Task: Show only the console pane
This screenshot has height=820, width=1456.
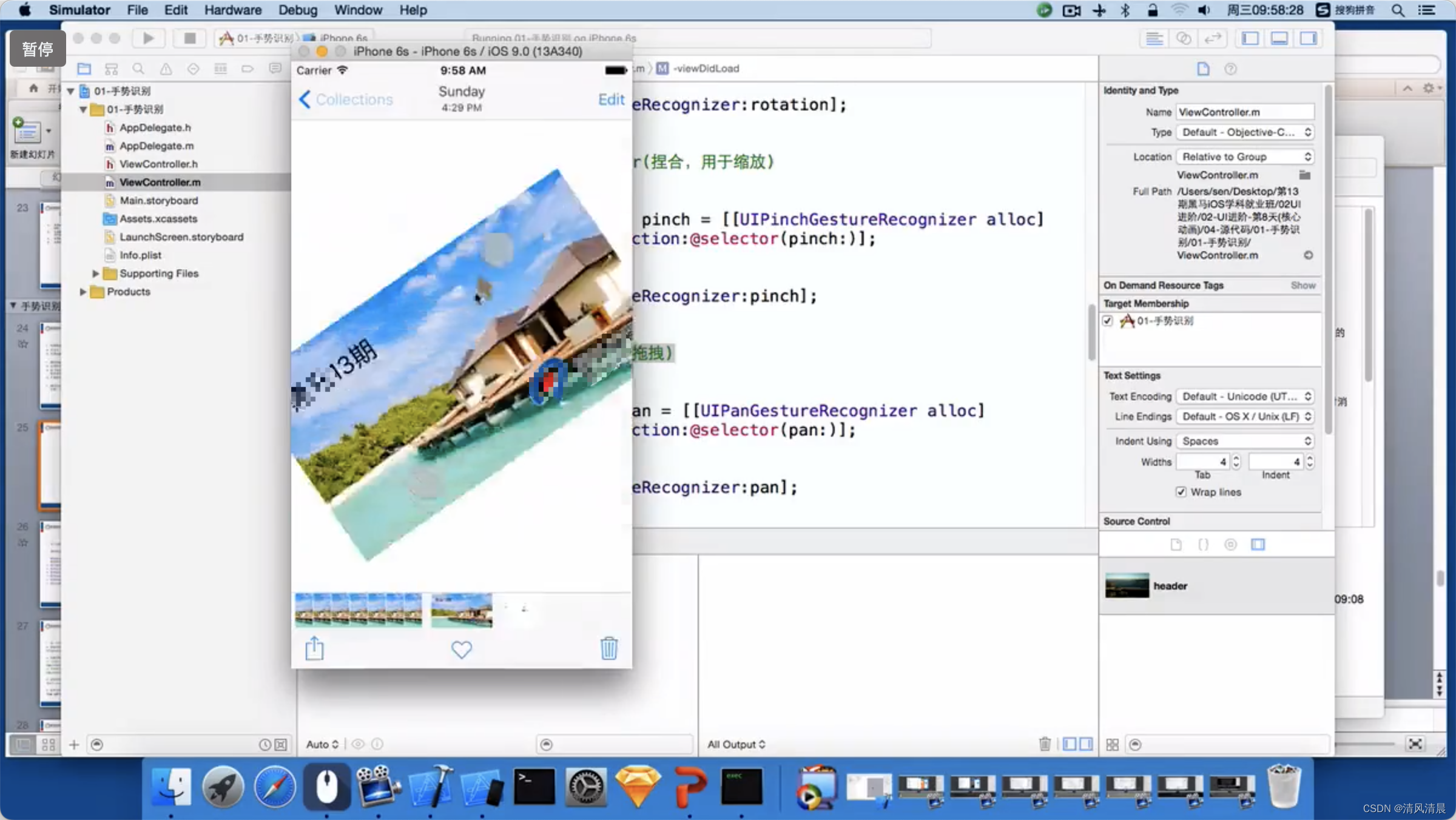Action: click(x=1086, y=744)
